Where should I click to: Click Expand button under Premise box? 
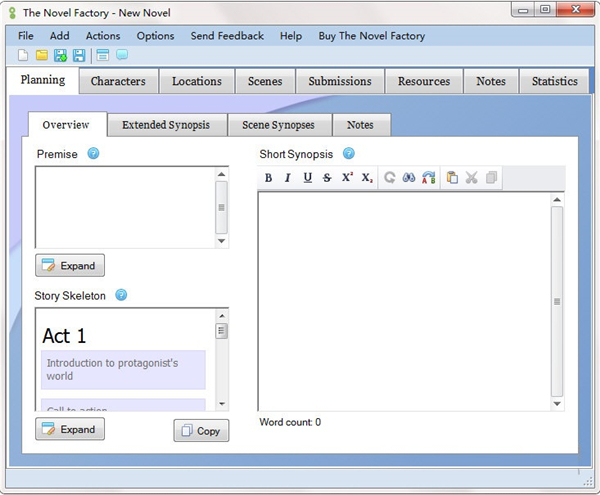[x=70, y=266]
